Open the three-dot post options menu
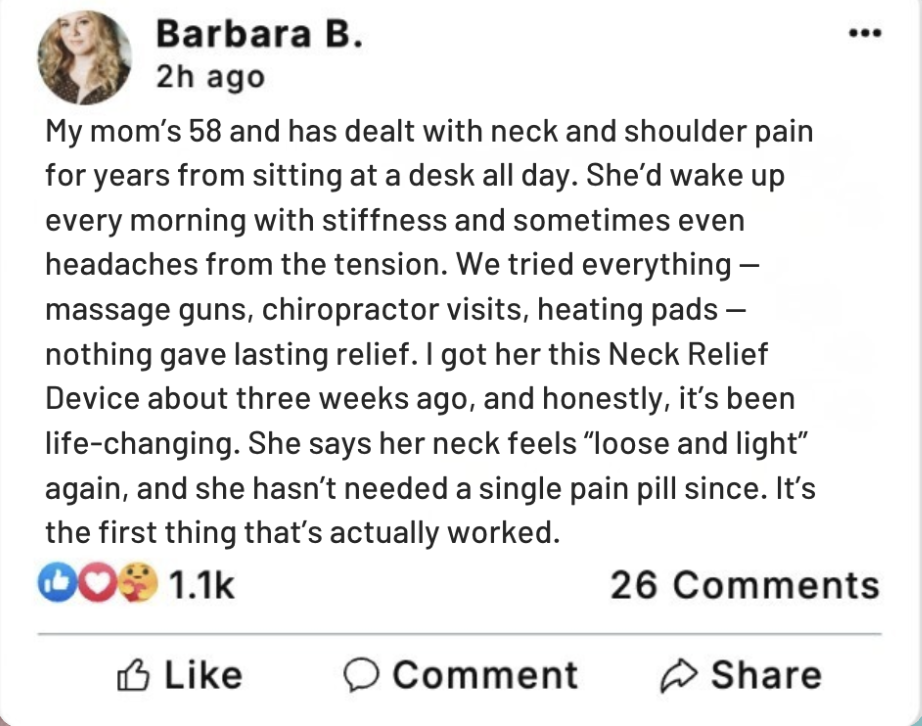This screenshot has height=726, width=922. (x=863, y=32)
